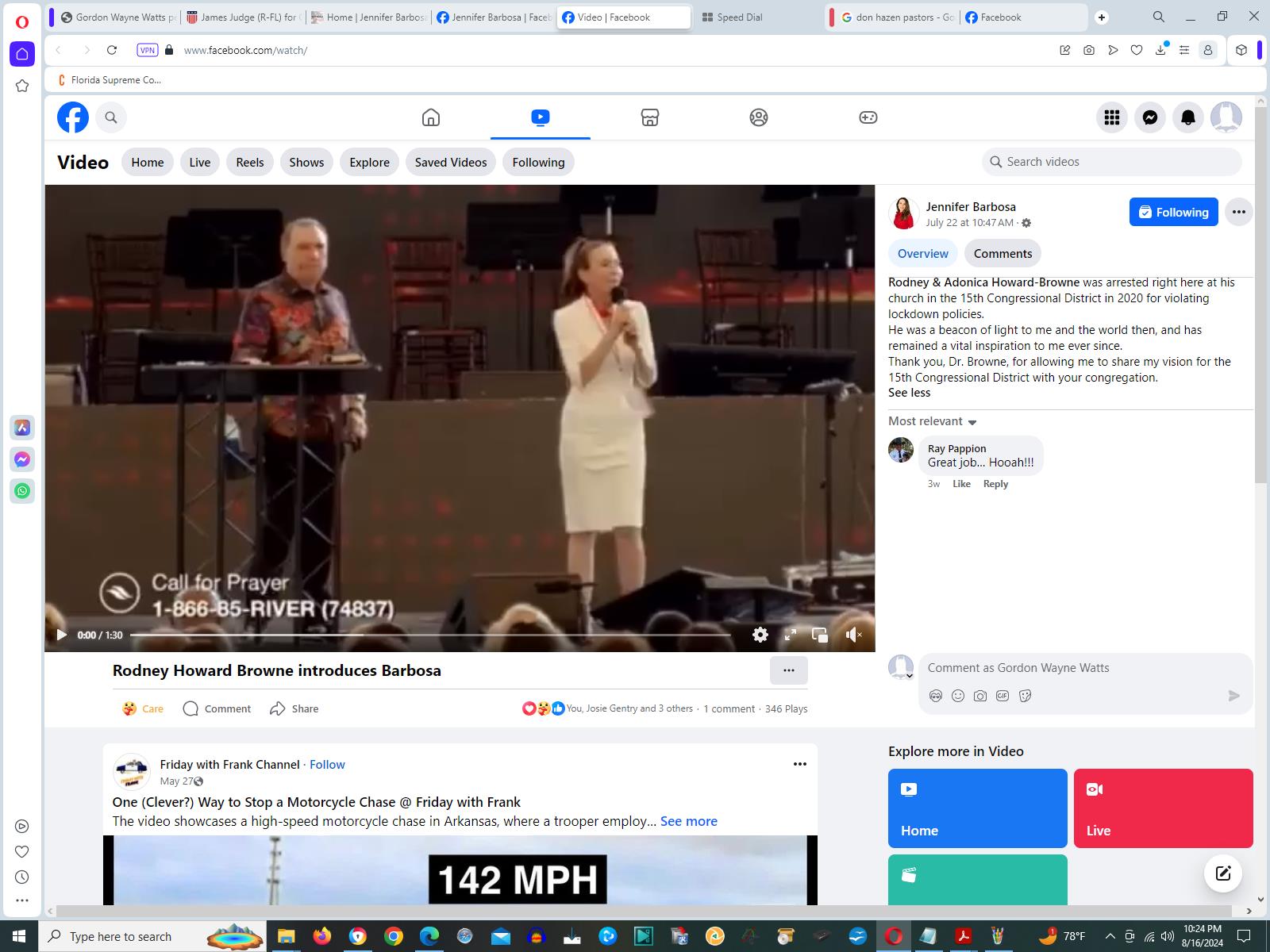Attach a photo to the comment
The image size is (1270, 952).
980,696
